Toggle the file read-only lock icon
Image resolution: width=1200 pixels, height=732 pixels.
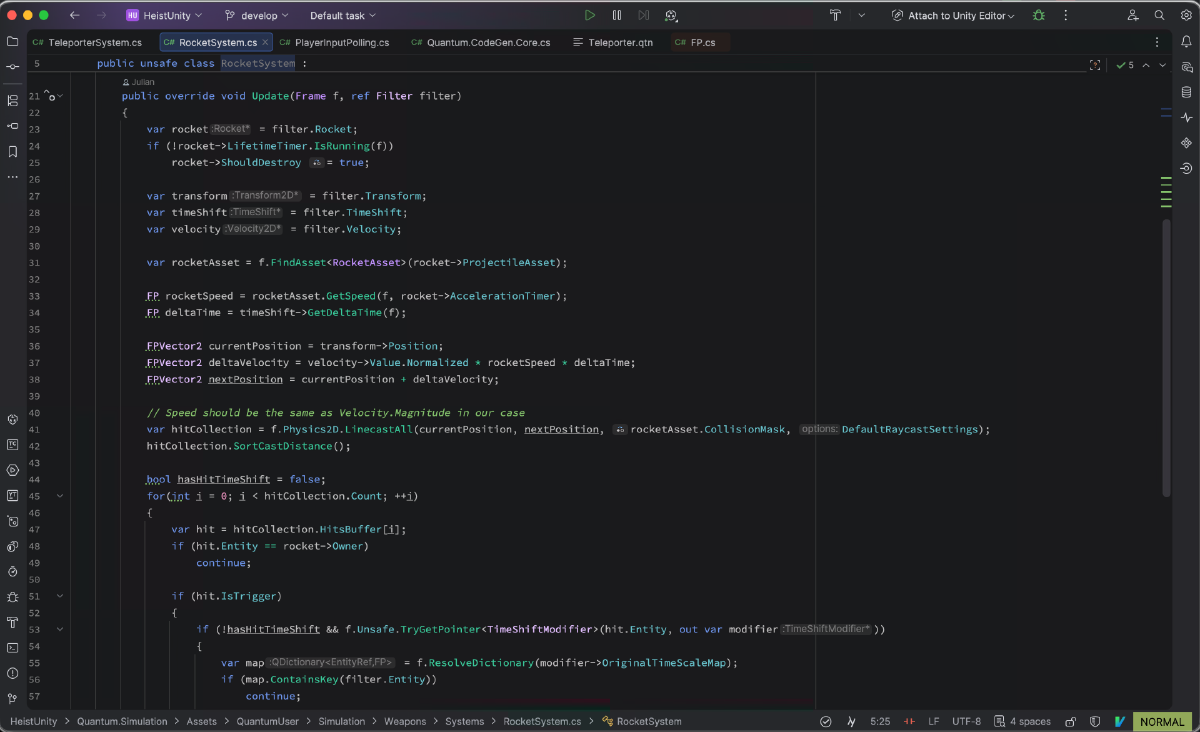[1070, 721]
